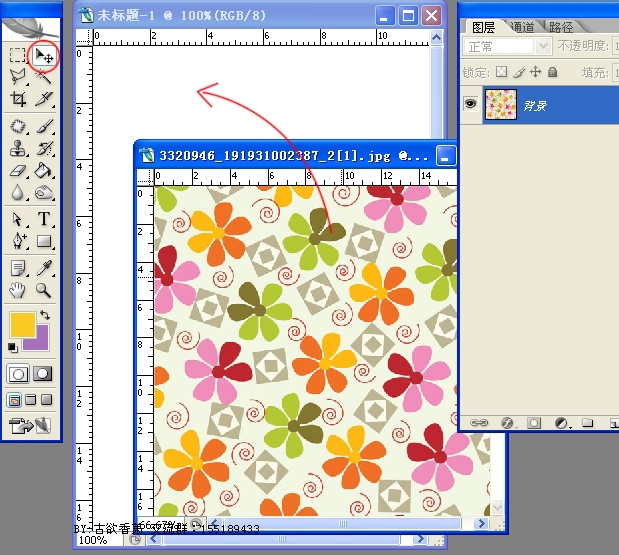
Task: Select the Sponge tool
Action: 44,193
